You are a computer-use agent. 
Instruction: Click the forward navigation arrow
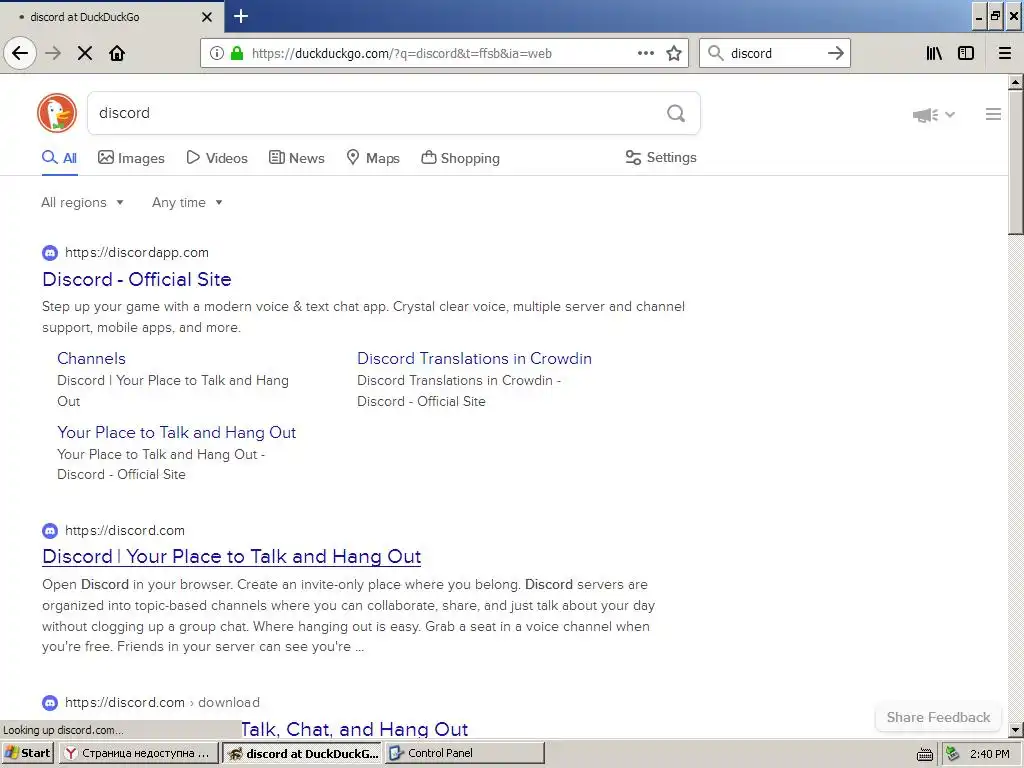coord(53,54)
